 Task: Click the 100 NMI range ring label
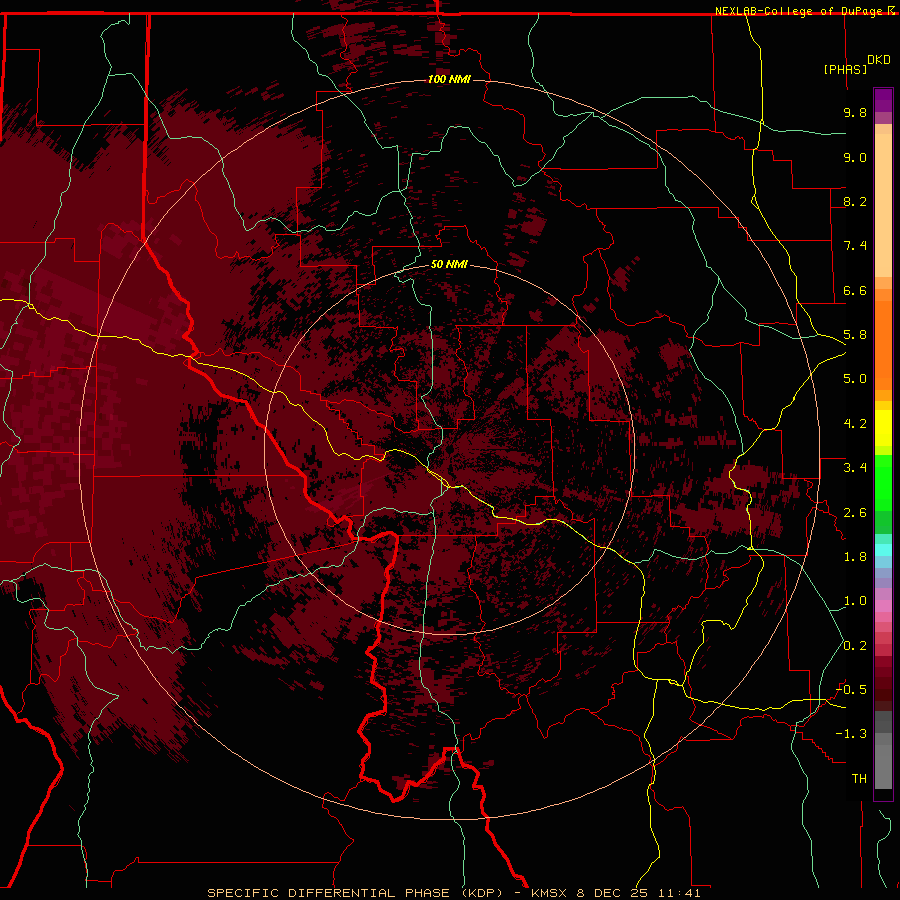point(449,79)
